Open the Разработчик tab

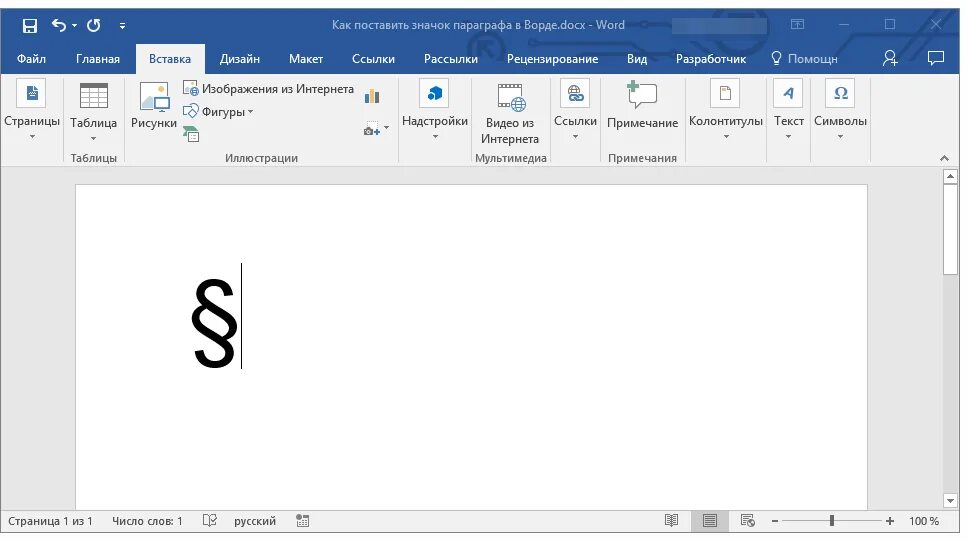pos(711,59)
